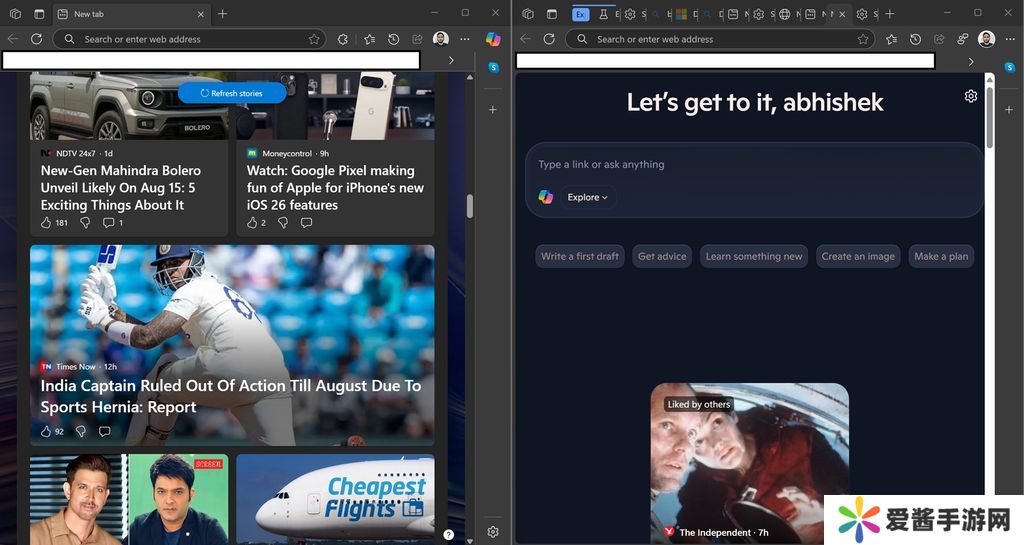Open Settings and more menu in left window
This screenshot has width=1024, height=545.
point(465,39)
